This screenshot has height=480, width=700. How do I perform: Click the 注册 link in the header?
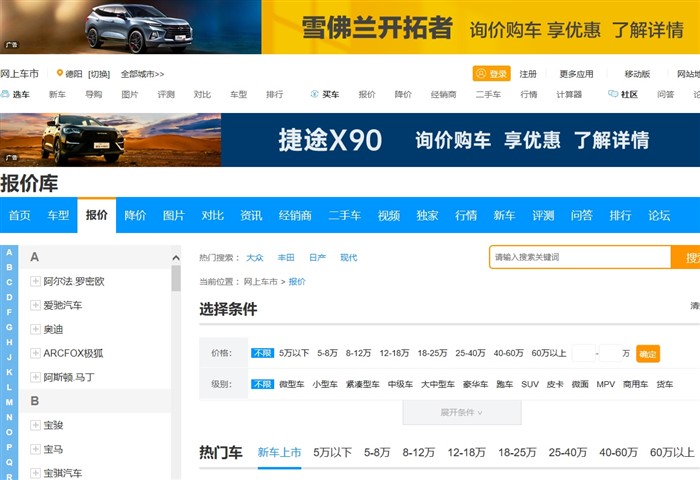[x=528, y=74]
